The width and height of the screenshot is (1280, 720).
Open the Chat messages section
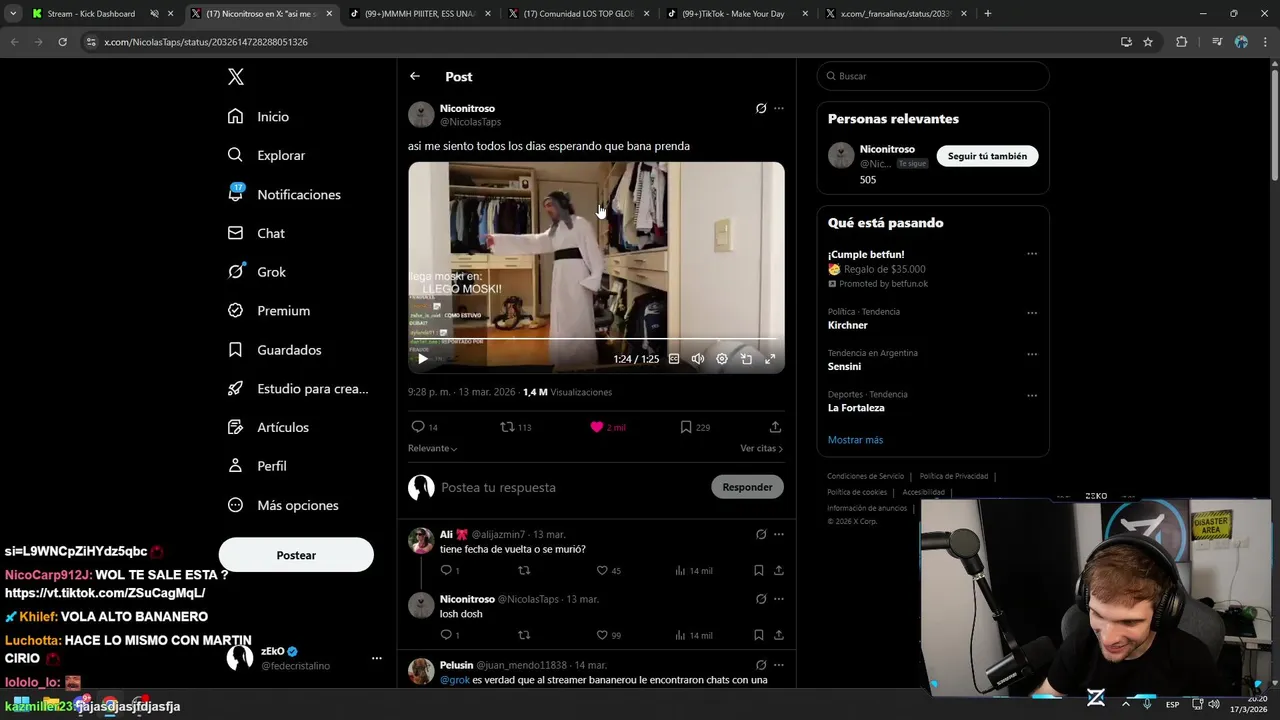pyautogui.click(x=256, y=233)
